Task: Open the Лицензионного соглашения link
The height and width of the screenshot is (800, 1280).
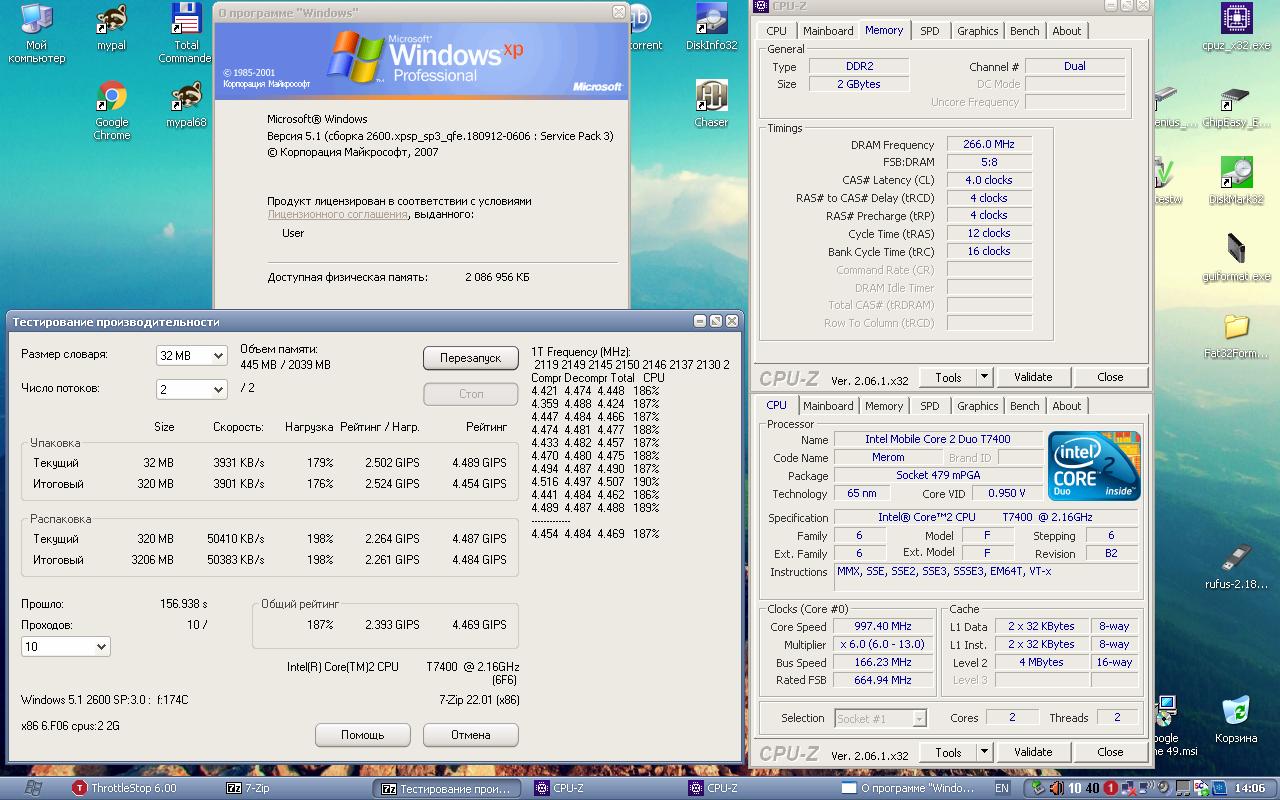Action: tap(337, 215)
